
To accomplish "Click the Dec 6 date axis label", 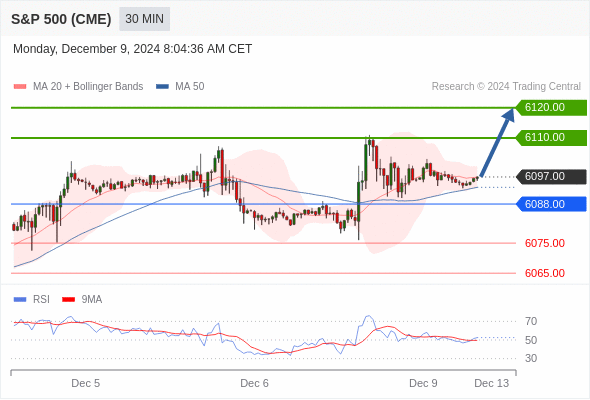I will click(x=254, y=383).
